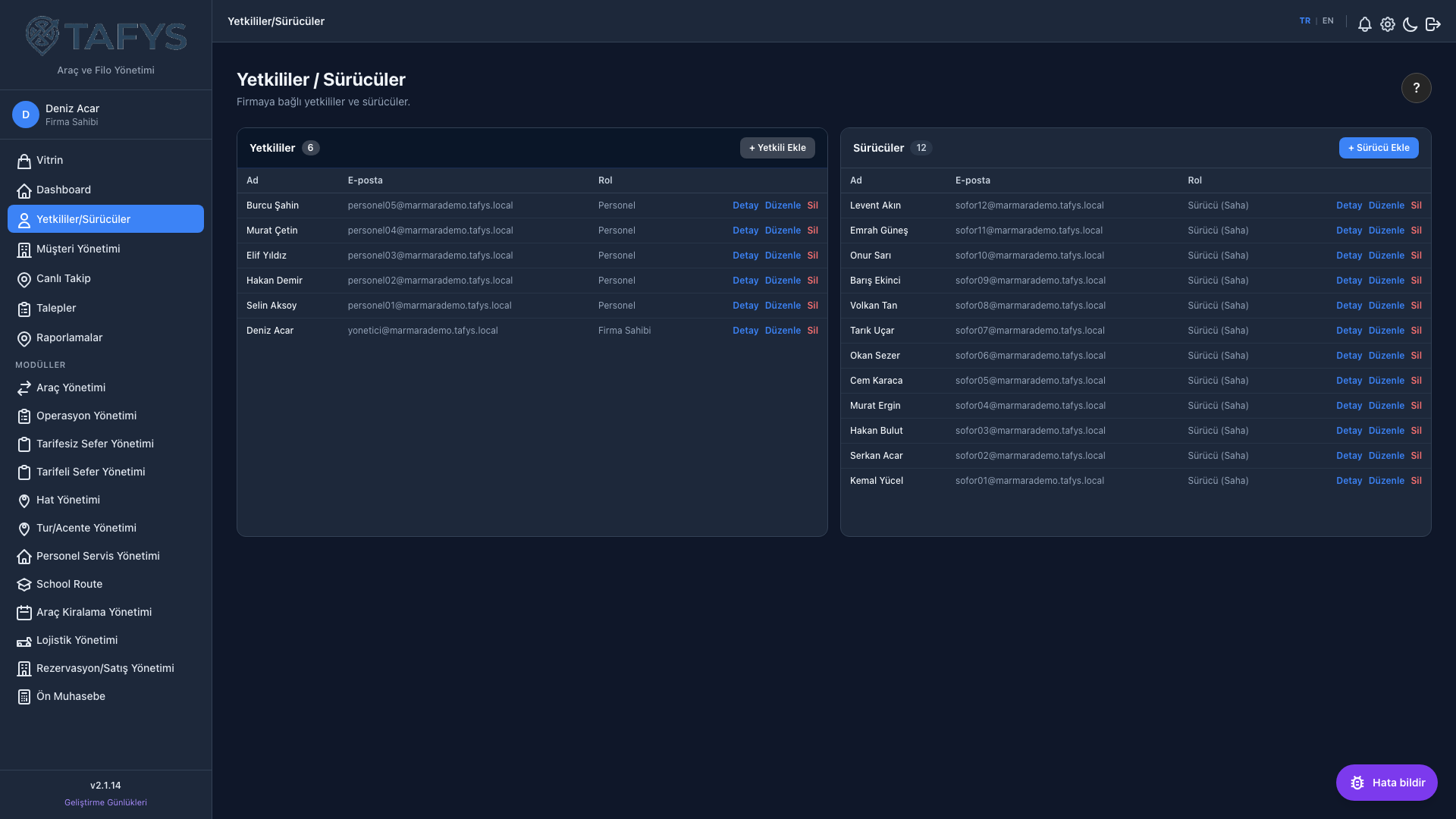Click the Deniz Acar user avatar
This screenshot has width=1456, height=819.
tap(26, 115)
